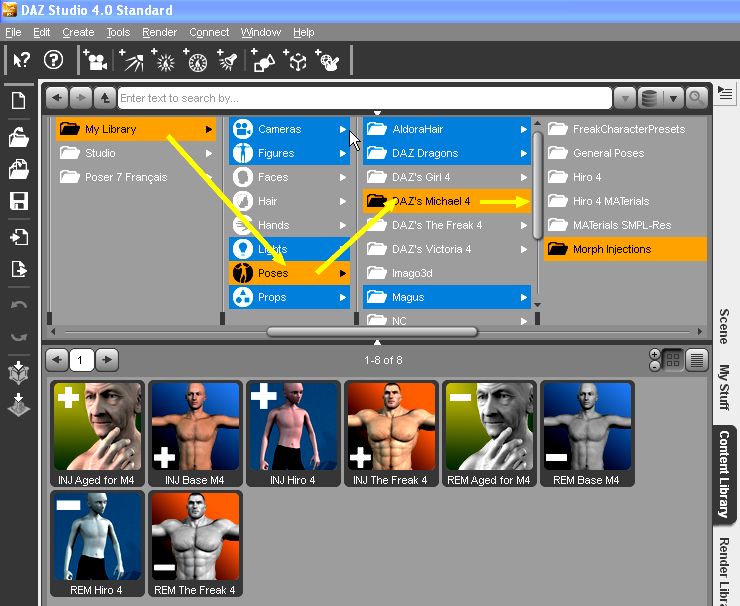The width and height of the screenshot is (740, 606).
Task: Click the Export file icon
Action: tap(19, 269)
